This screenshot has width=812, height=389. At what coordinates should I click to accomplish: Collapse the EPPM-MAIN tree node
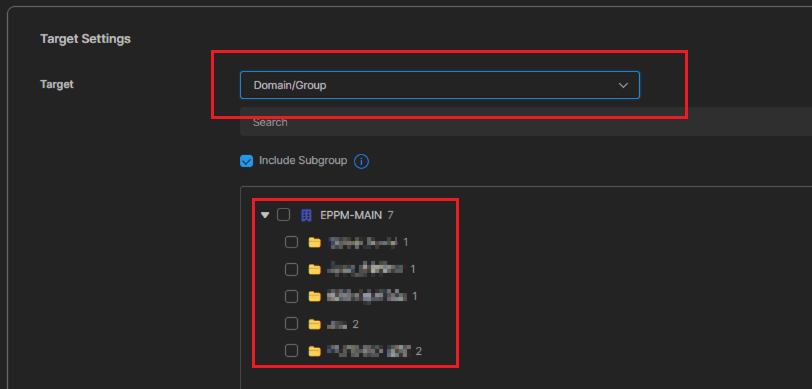[x=265, y=215]
